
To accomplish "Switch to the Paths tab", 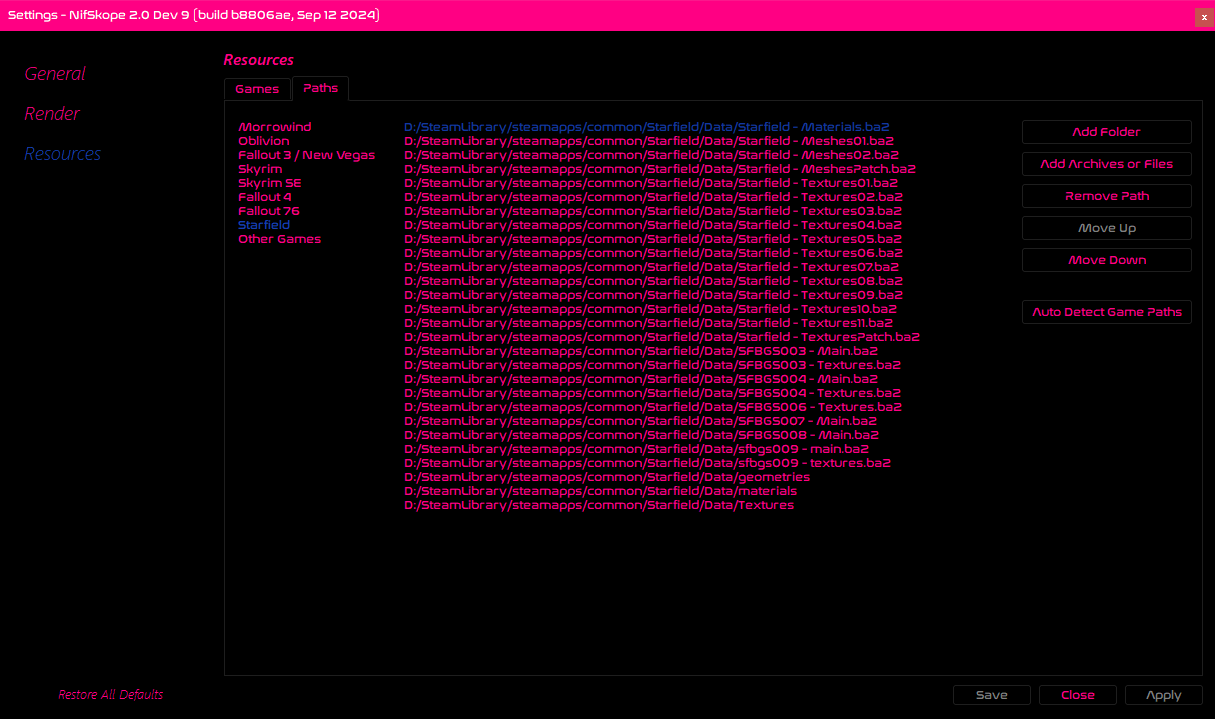I will [x=320, y=88].
